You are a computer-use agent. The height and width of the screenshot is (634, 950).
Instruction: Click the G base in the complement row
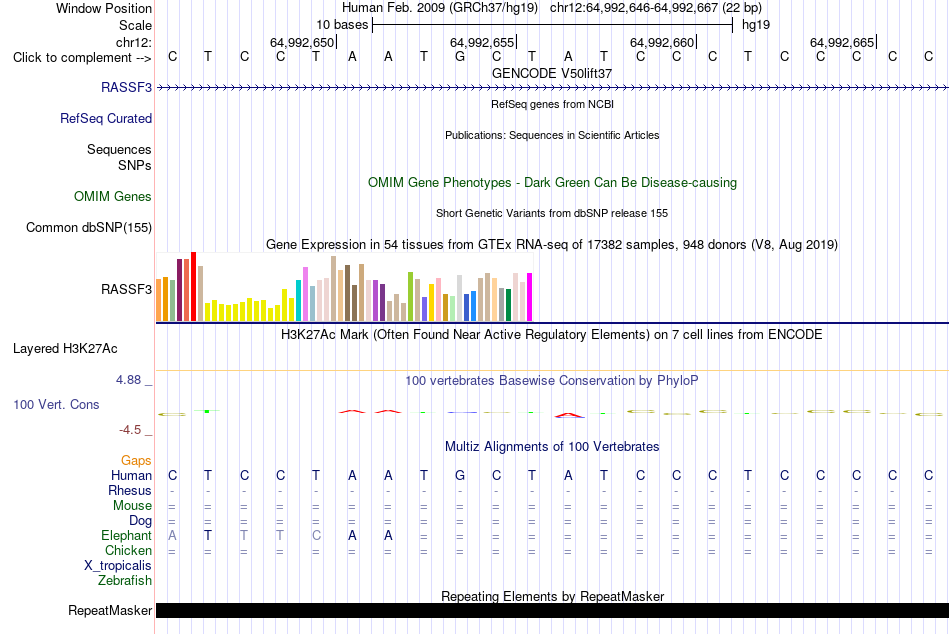pos(460,56)
